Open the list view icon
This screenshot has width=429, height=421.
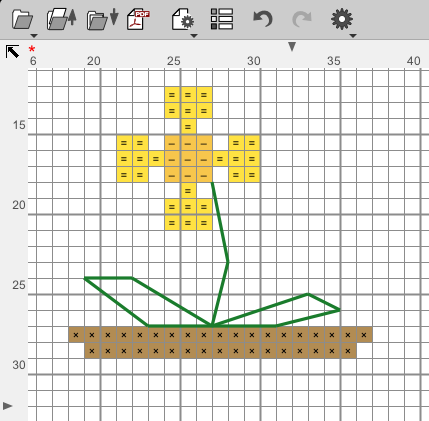[x=222, y=19]
